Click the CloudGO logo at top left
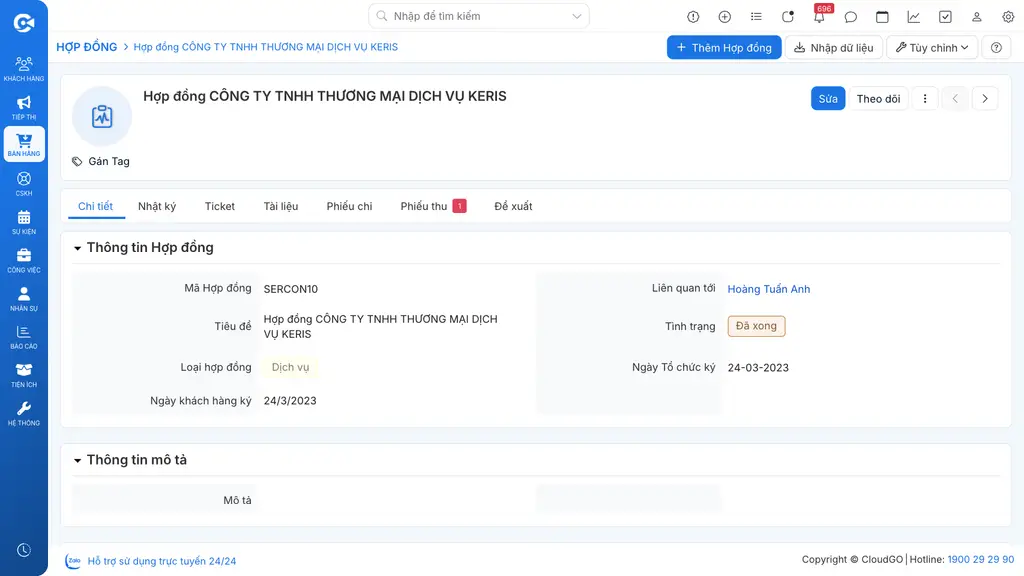Screen dimensions: 1024x576 tap(24, 23)
